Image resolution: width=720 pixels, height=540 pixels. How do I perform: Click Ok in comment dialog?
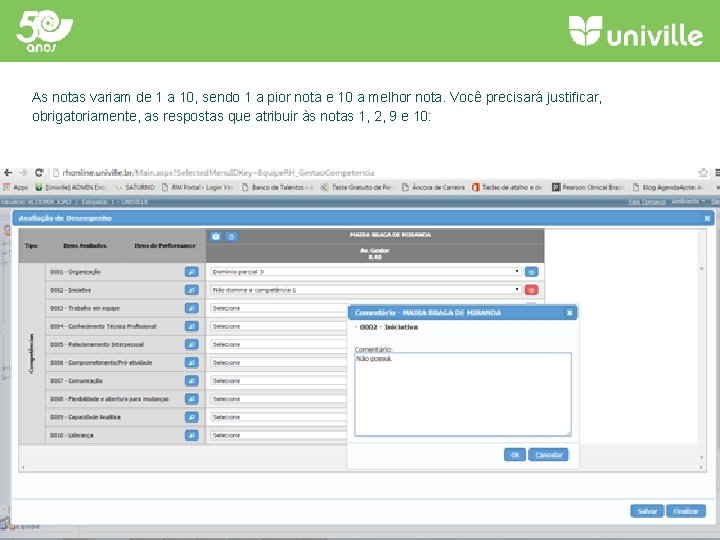pos(515,455)
